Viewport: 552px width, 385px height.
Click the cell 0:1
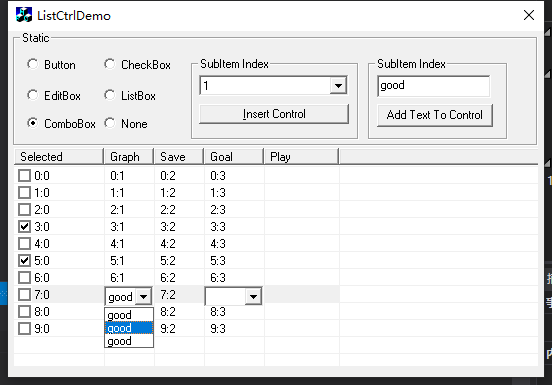(117, 176)
